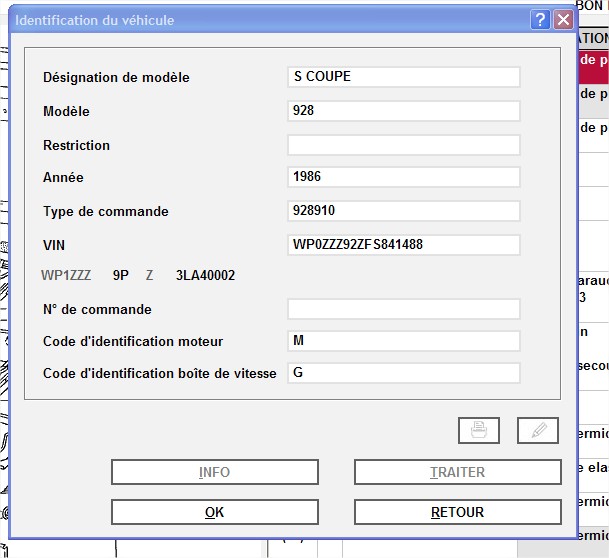Click the Code d'identification moteur field

[x=404, y=341]
